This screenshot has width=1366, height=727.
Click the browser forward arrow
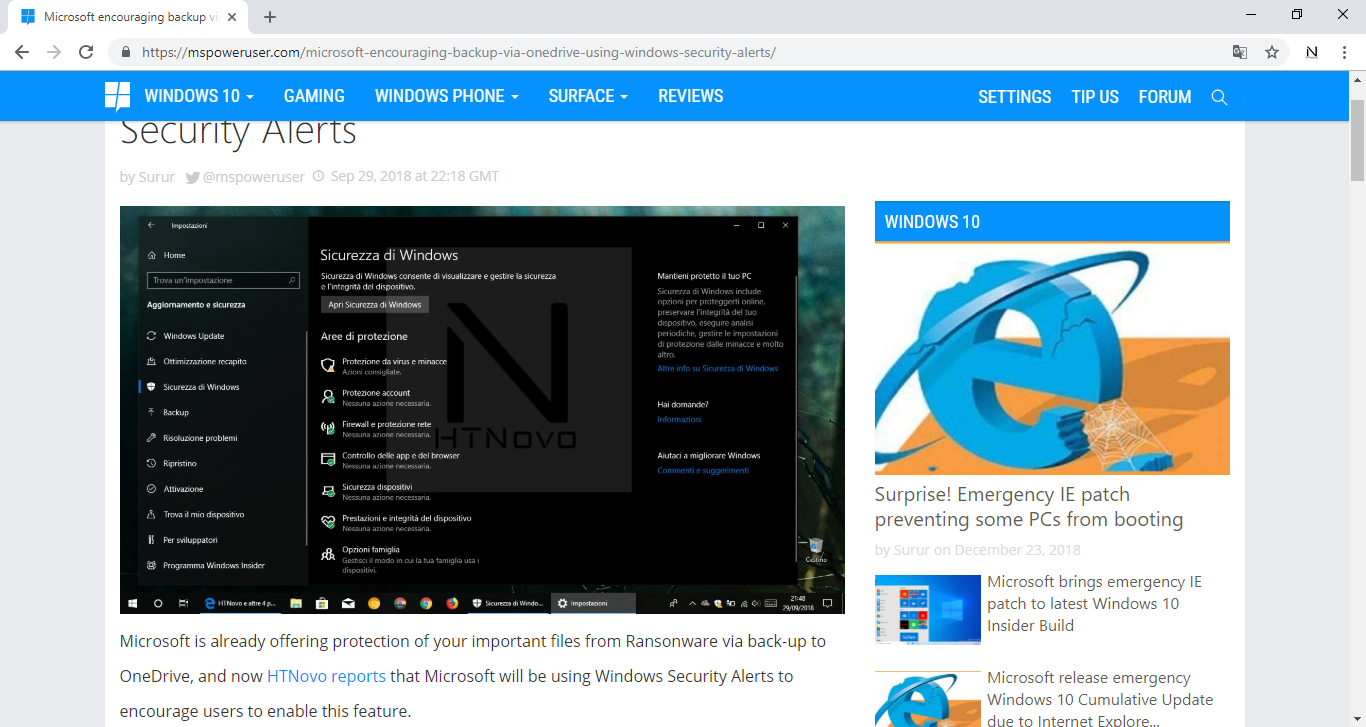pos(54,52)
